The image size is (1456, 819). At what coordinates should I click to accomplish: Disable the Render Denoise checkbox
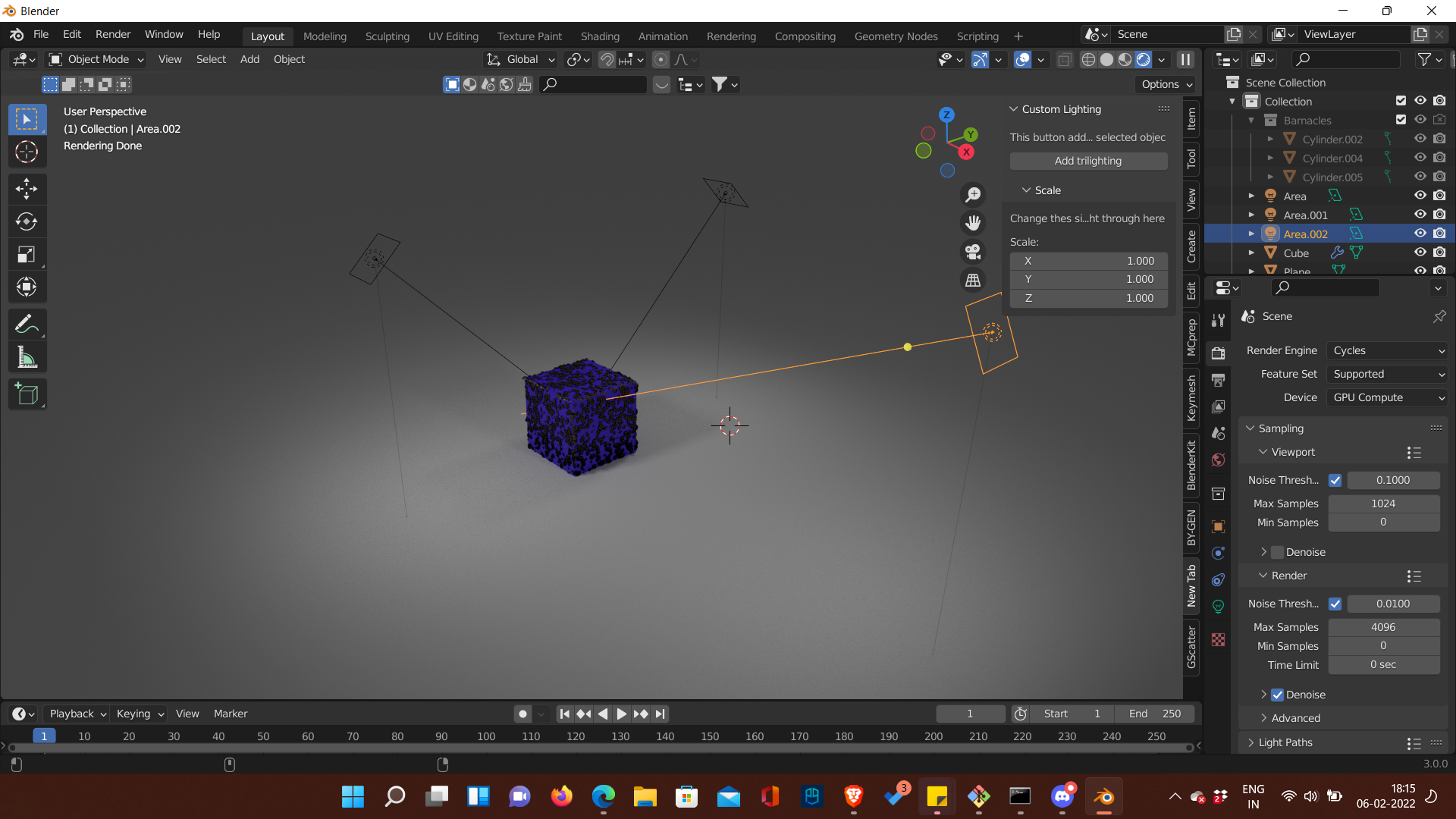pos(1278,695)
